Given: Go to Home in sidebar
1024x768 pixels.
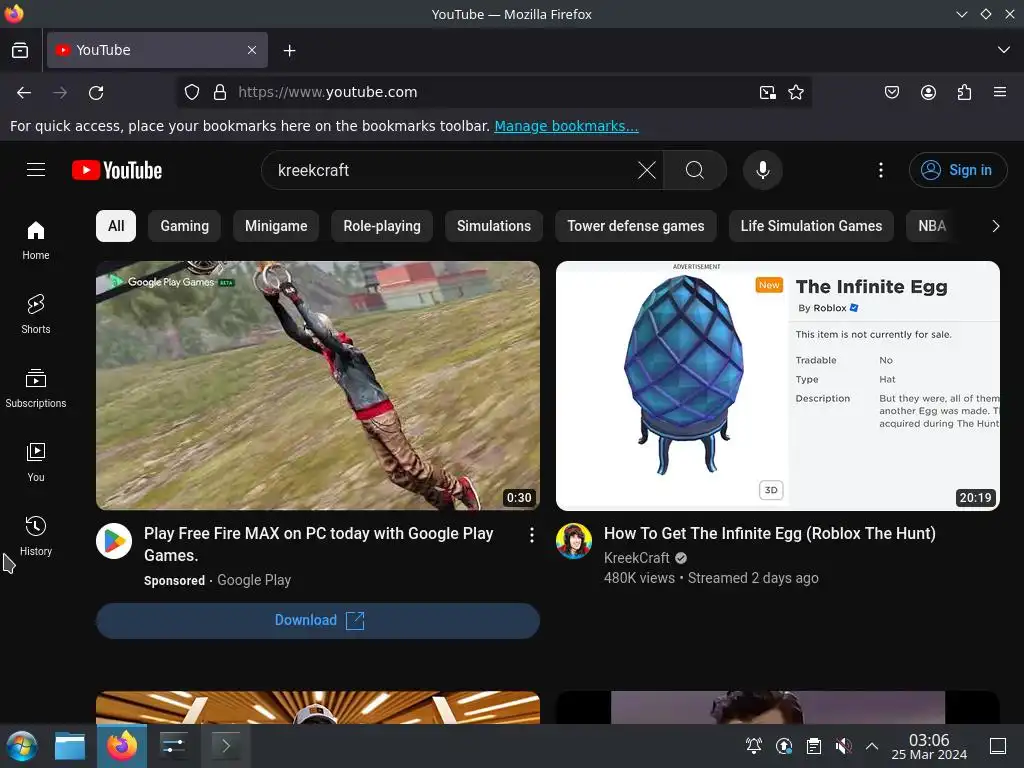Looking at the screenshot, I should pyautogui.click(x=36, y=240).
